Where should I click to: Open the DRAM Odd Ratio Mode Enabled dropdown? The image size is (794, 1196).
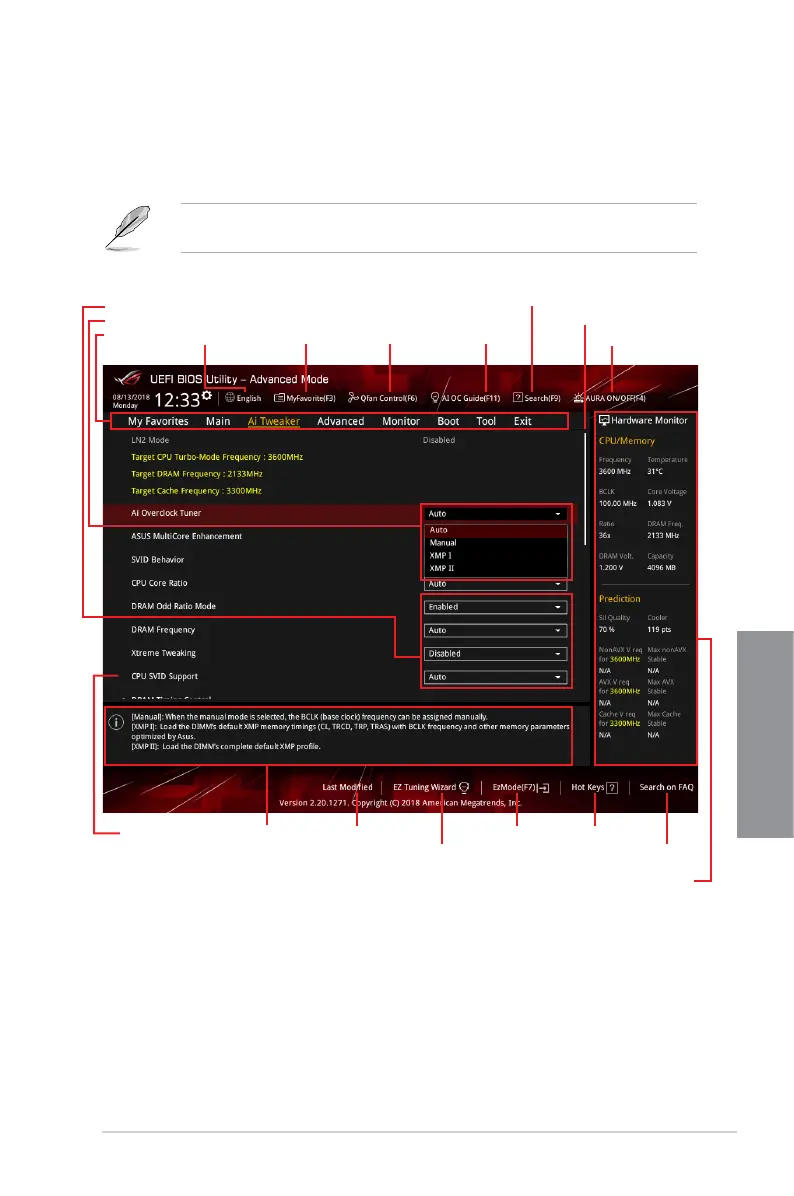495,607
